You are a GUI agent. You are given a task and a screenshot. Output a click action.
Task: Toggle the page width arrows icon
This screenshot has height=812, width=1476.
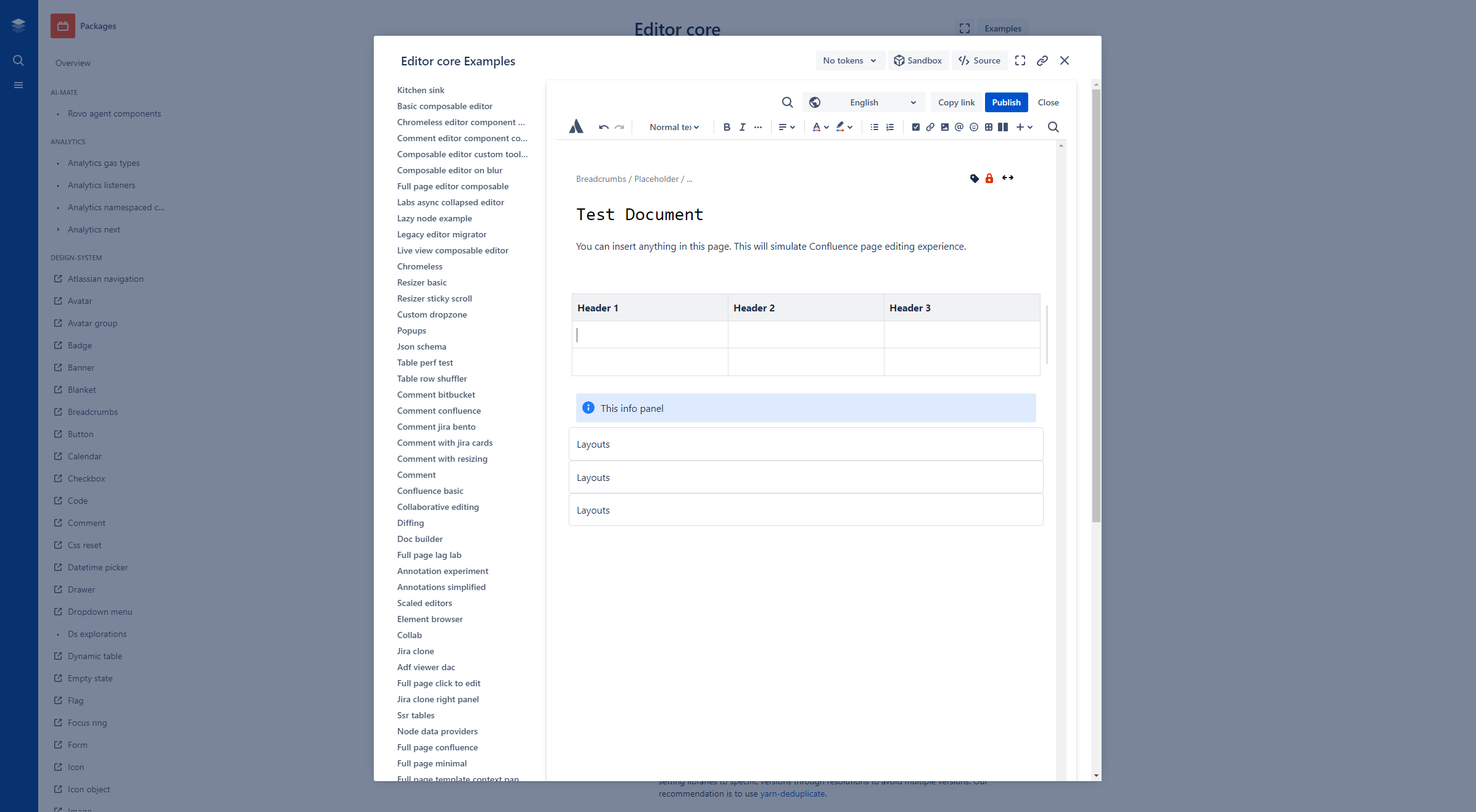click(x=1008, y=178)
